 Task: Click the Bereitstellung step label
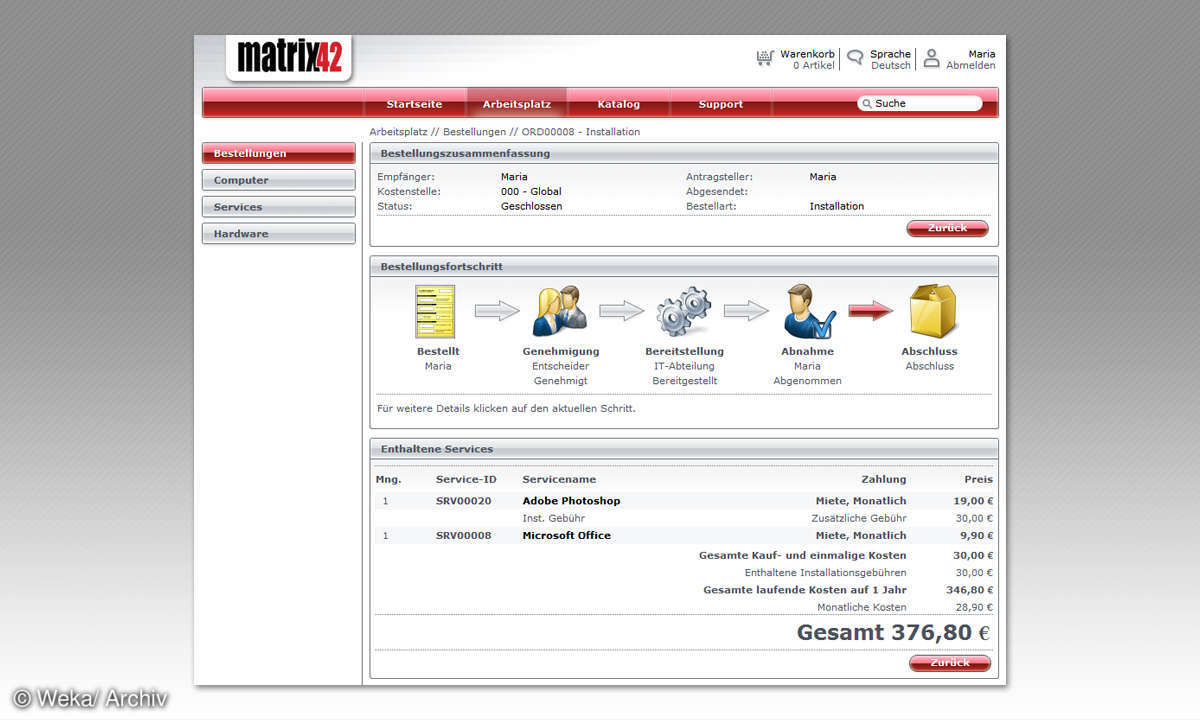click(x=684, y=351)
